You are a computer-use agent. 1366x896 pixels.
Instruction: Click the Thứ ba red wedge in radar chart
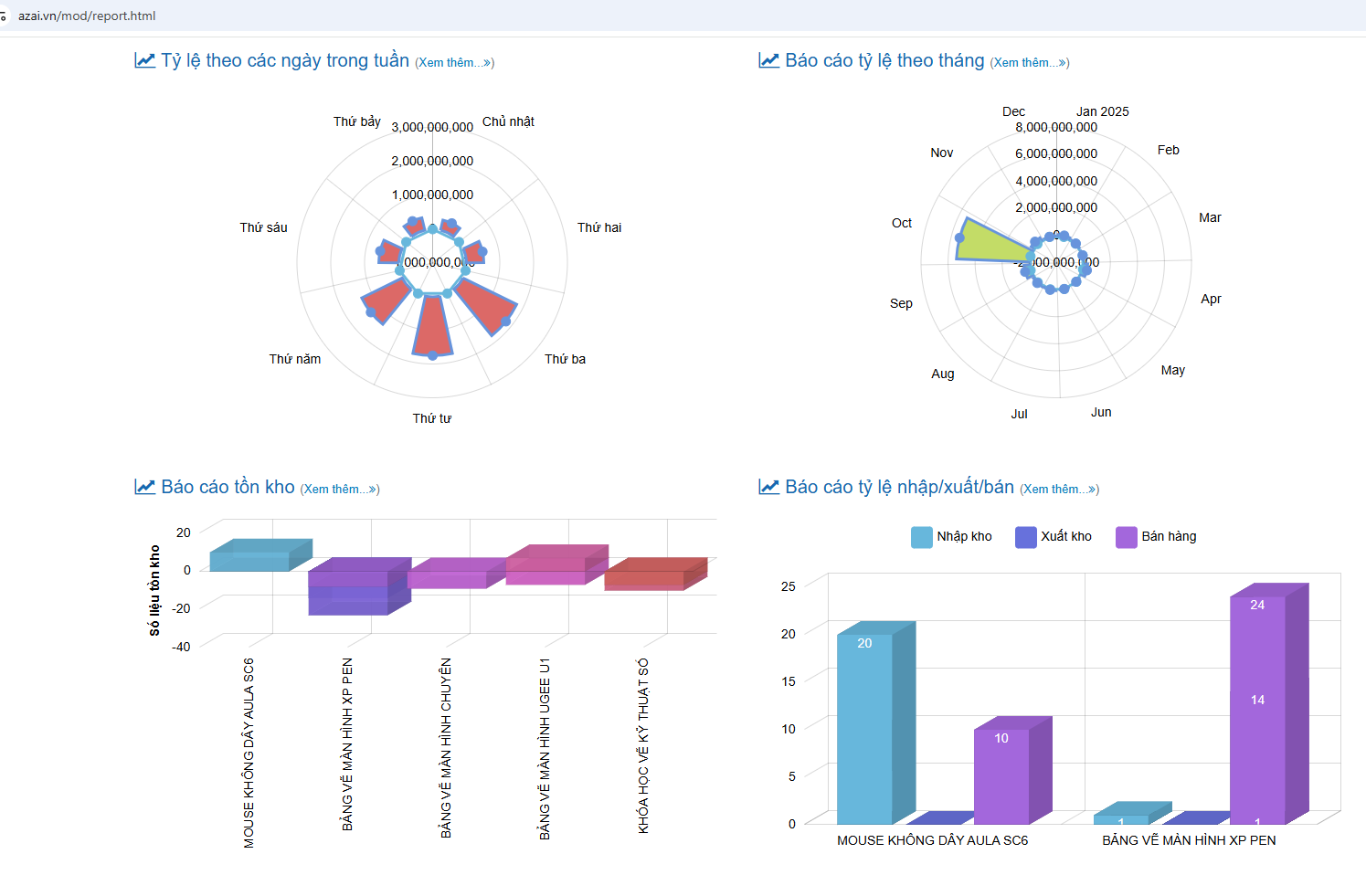tap(485, 305)
